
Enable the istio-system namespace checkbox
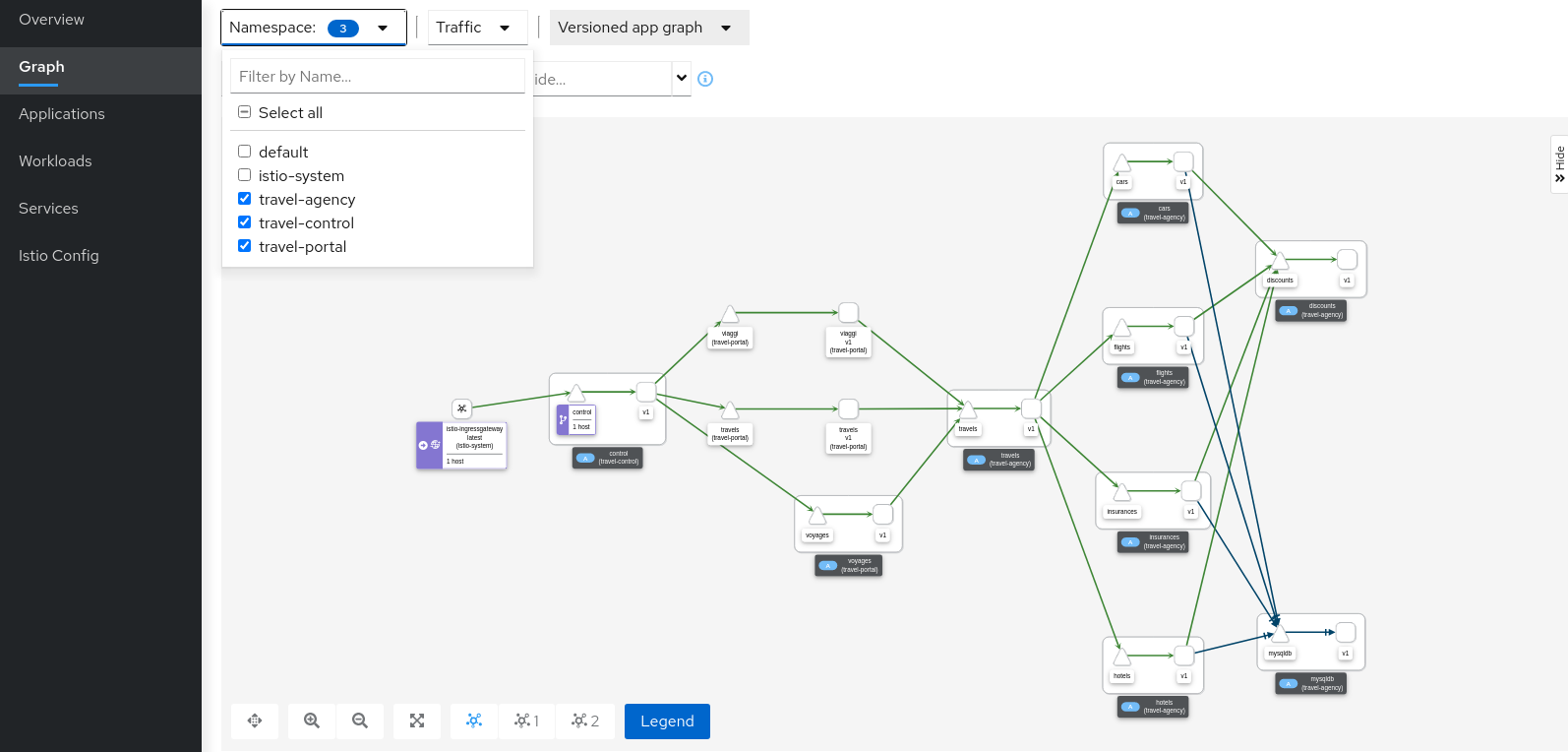click(x=245, y=175)
